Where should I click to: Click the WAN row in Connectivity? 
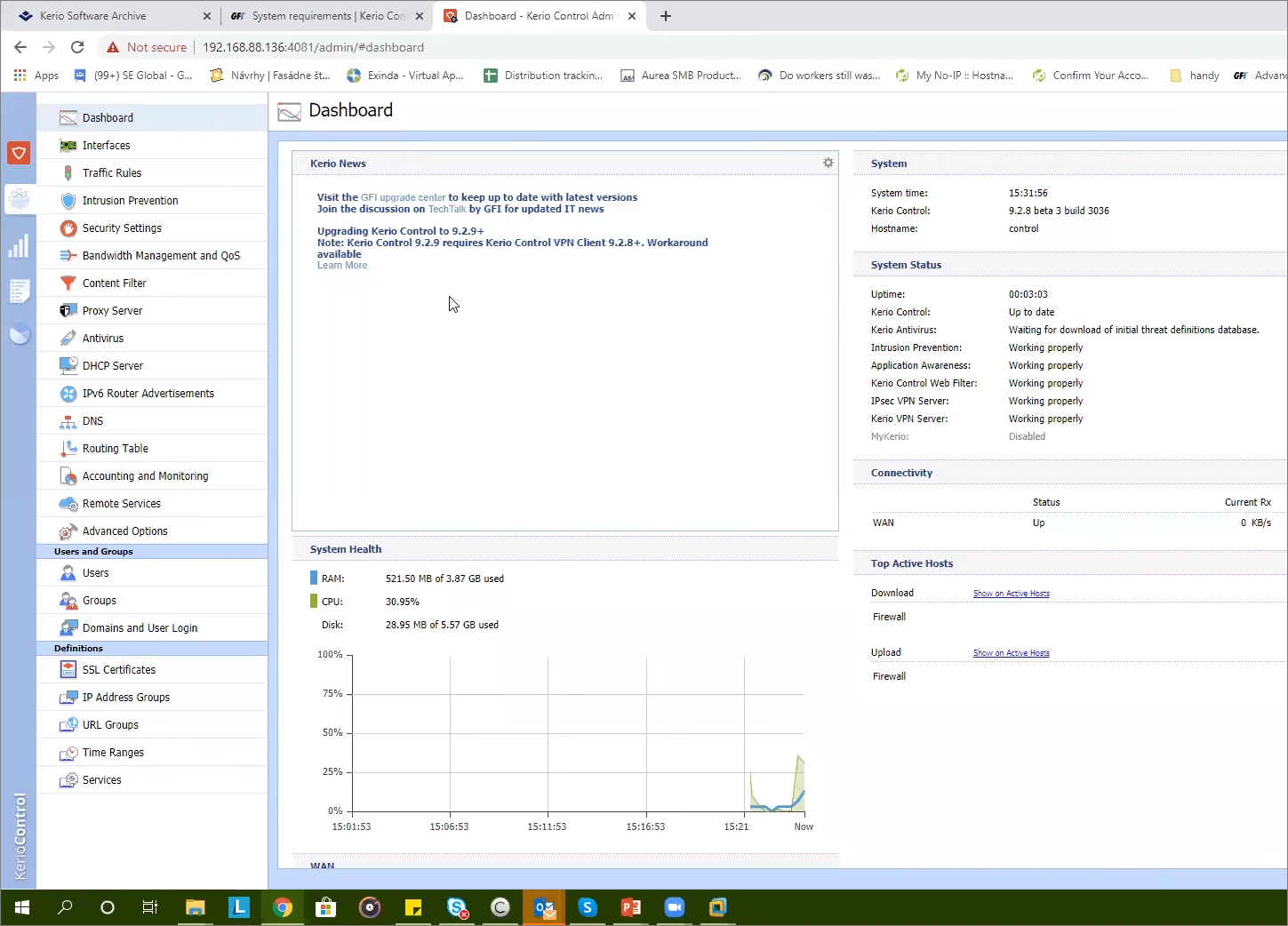click(1071, 523)
